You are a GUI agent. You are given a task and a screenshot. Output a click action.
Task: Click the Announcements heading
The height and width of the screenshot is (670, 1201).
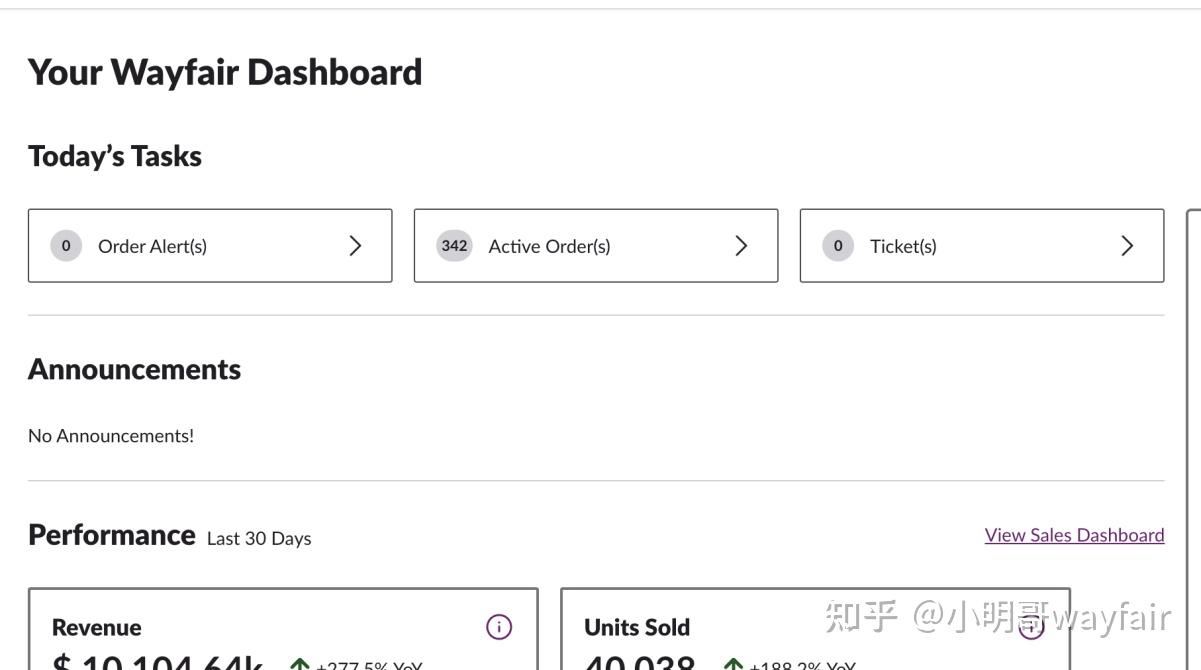[x=134, y=369]
